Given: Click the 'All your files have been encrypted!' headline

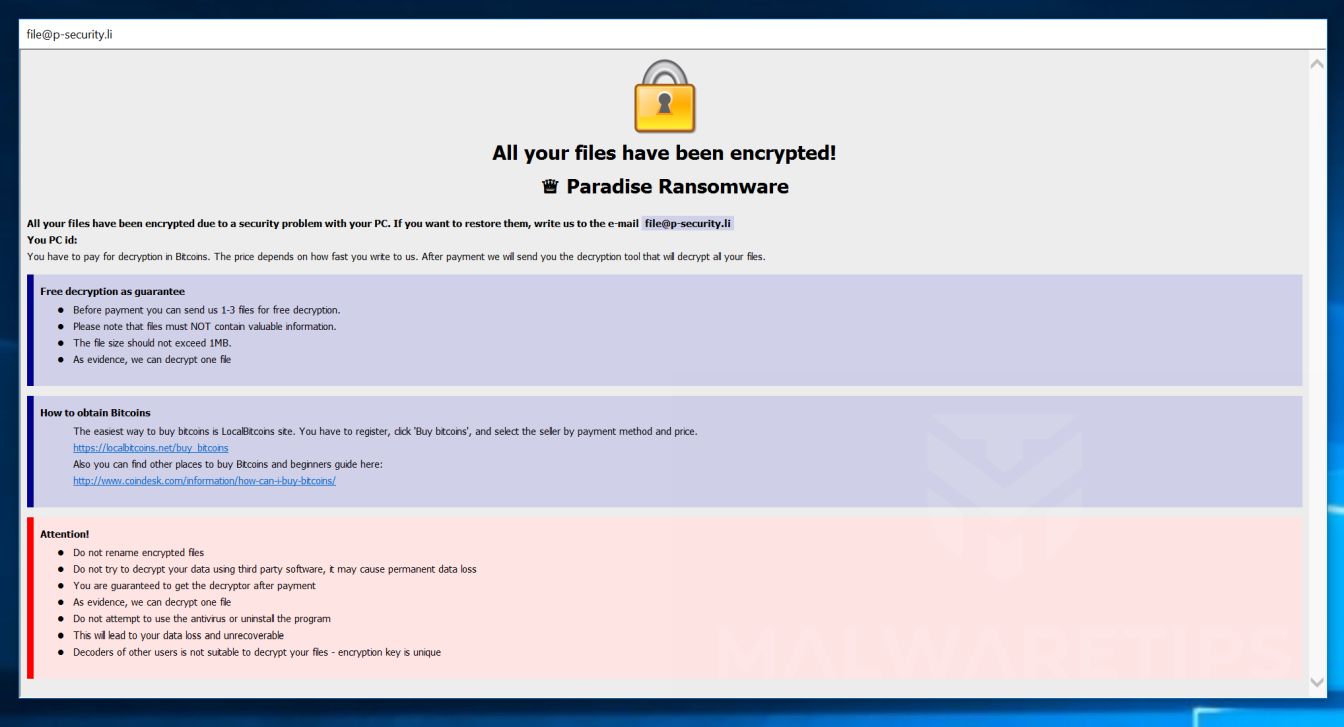Looking at the screenshot, I should point(664,154).
